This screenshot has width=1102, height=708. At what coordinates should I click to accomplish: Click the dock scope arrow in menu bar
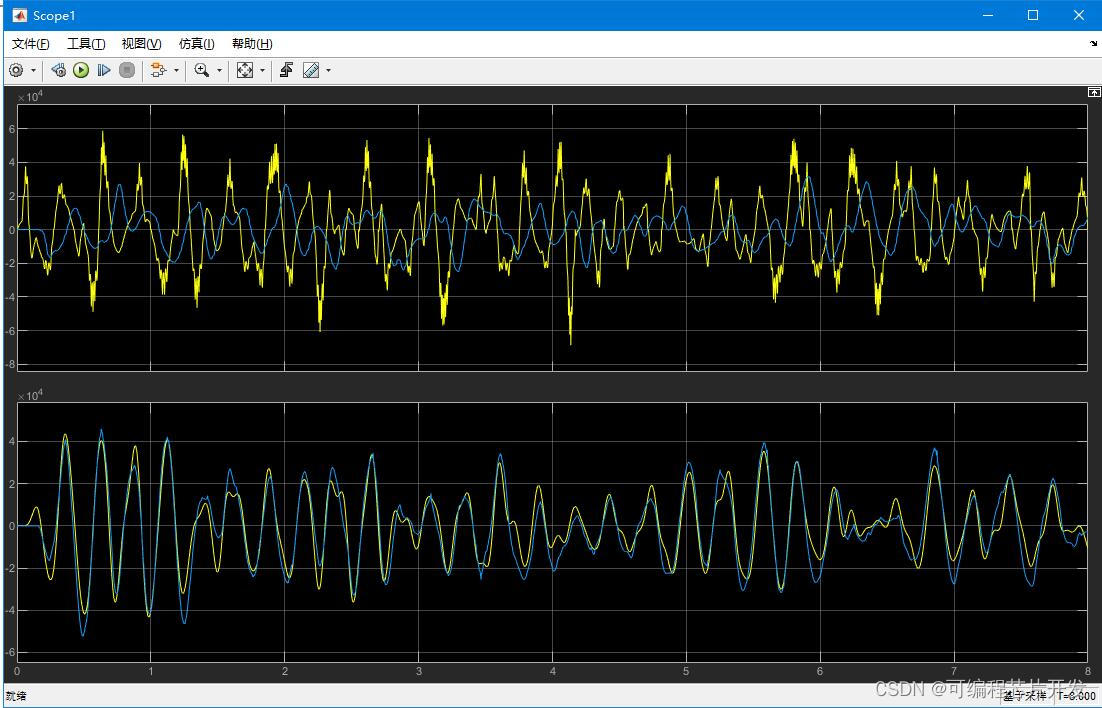[1093, 44]
